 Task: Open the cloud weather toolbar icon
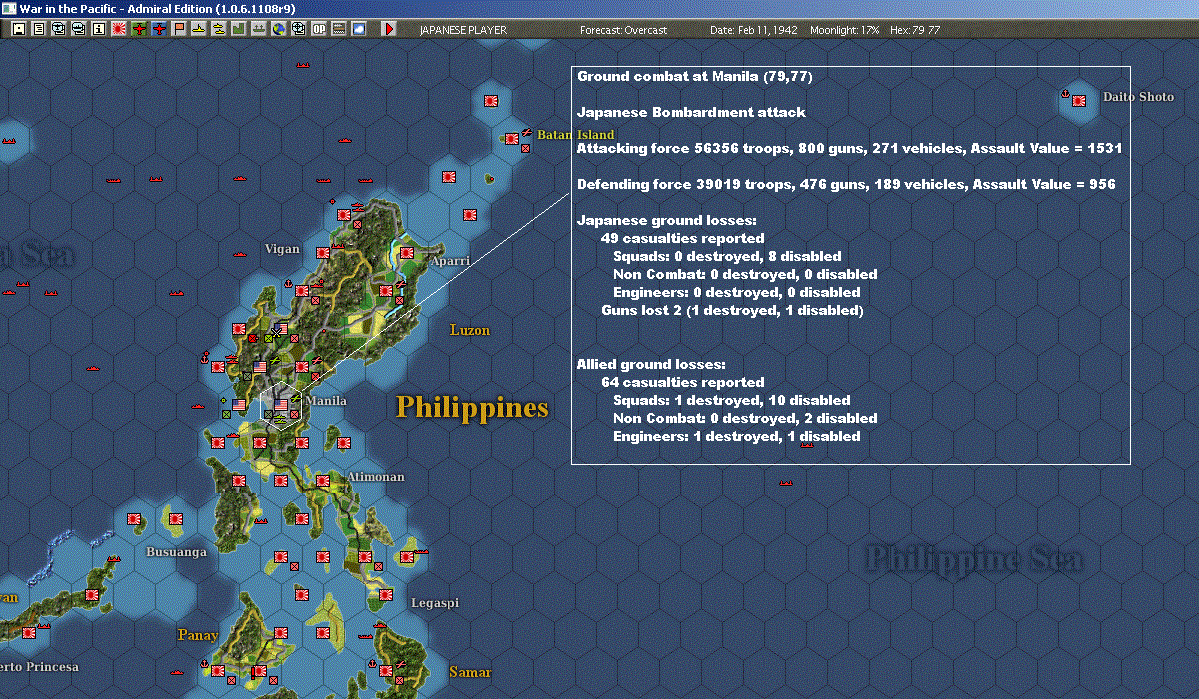(x=359, y=29)
